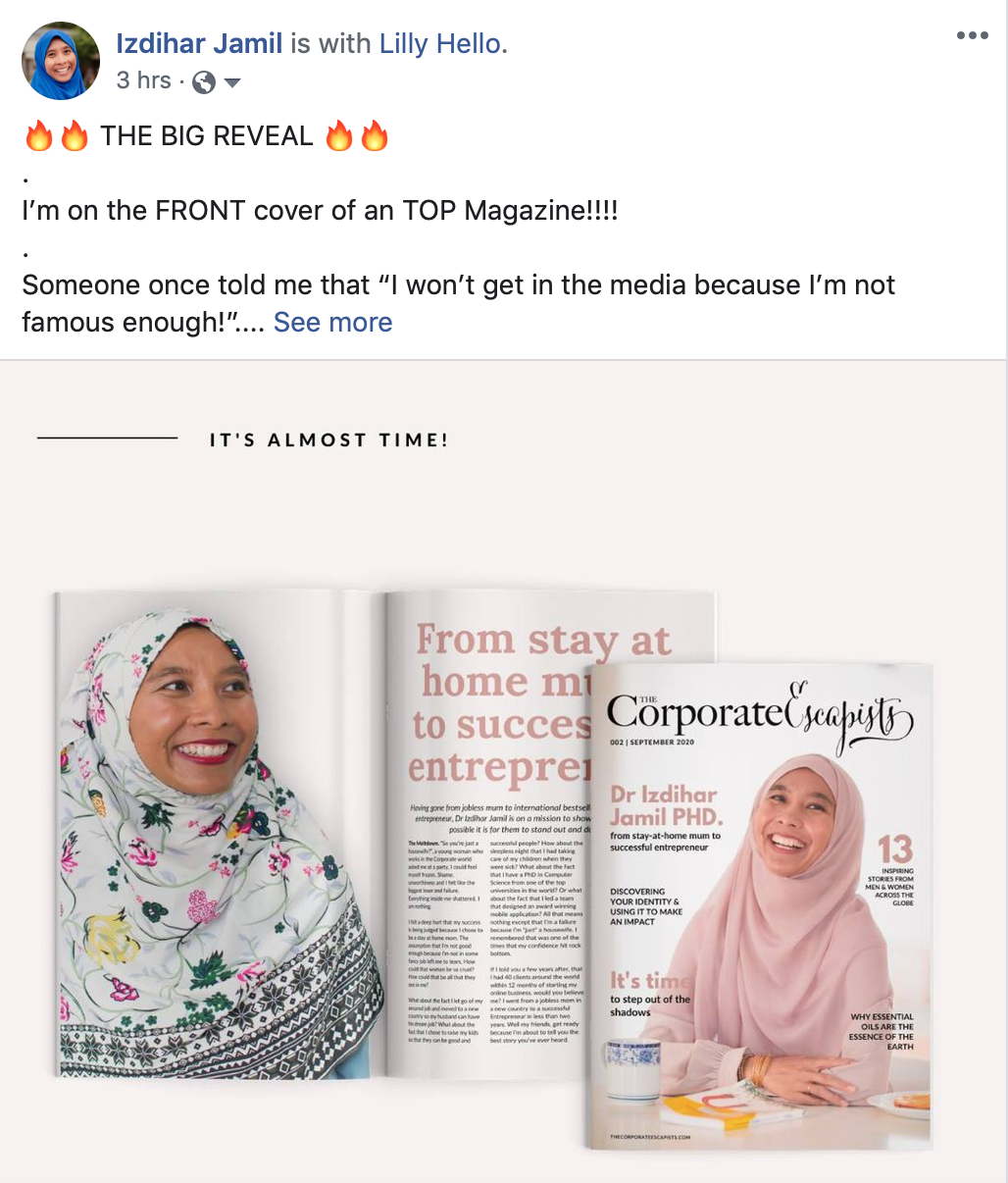This screenshot has width=1008, height=1183.
Task: Visit Izdihar Jamil's profile name link
Action: [199, 43]
